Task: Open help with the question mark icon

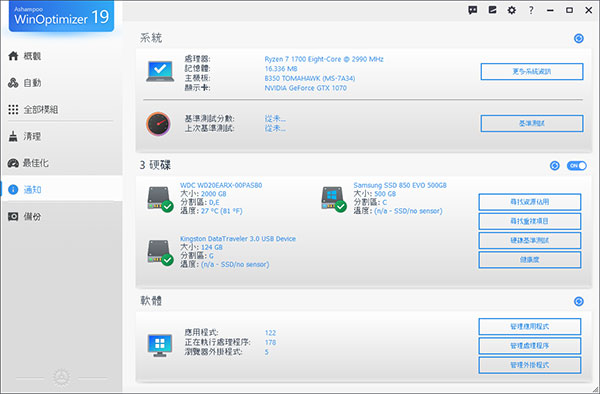Action: 531,10
